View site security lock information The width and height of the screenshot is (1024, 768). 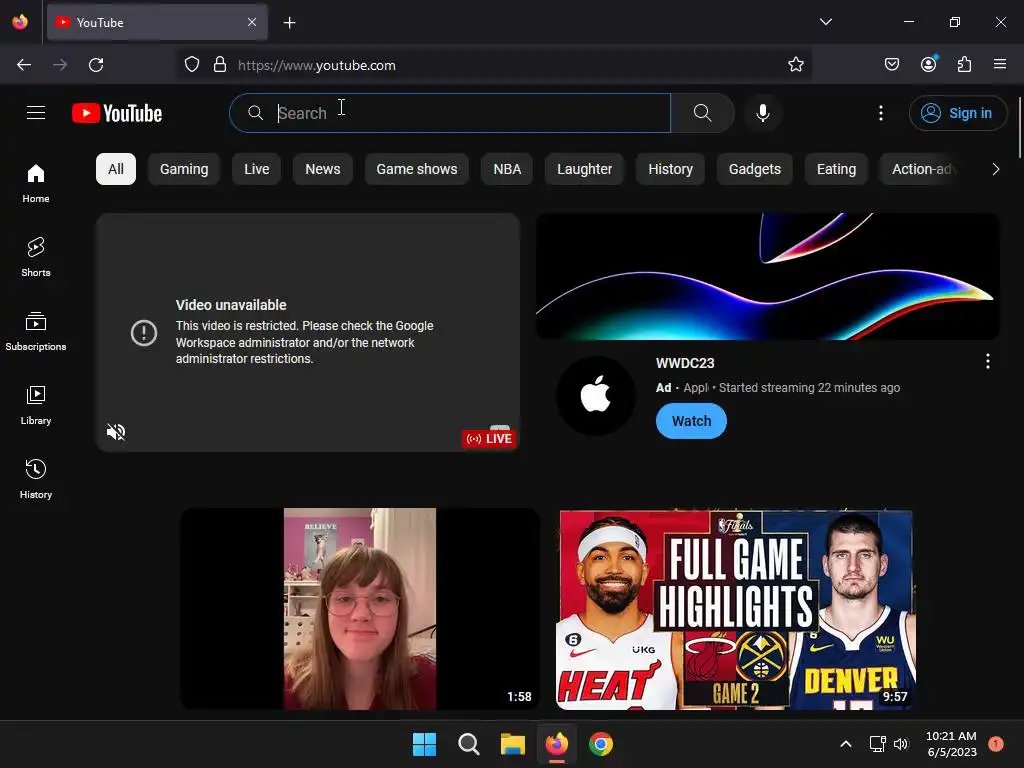tap(220, 65)
